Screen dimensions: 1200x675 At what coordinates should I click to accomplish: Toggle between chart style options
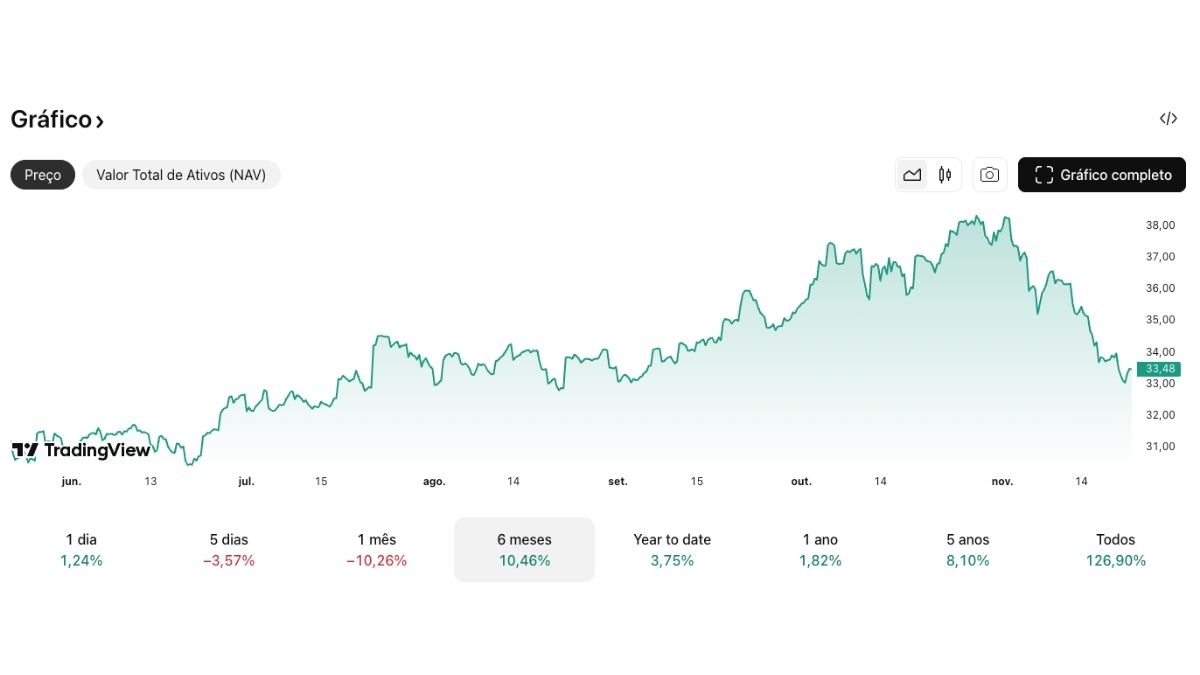(928, 174)
